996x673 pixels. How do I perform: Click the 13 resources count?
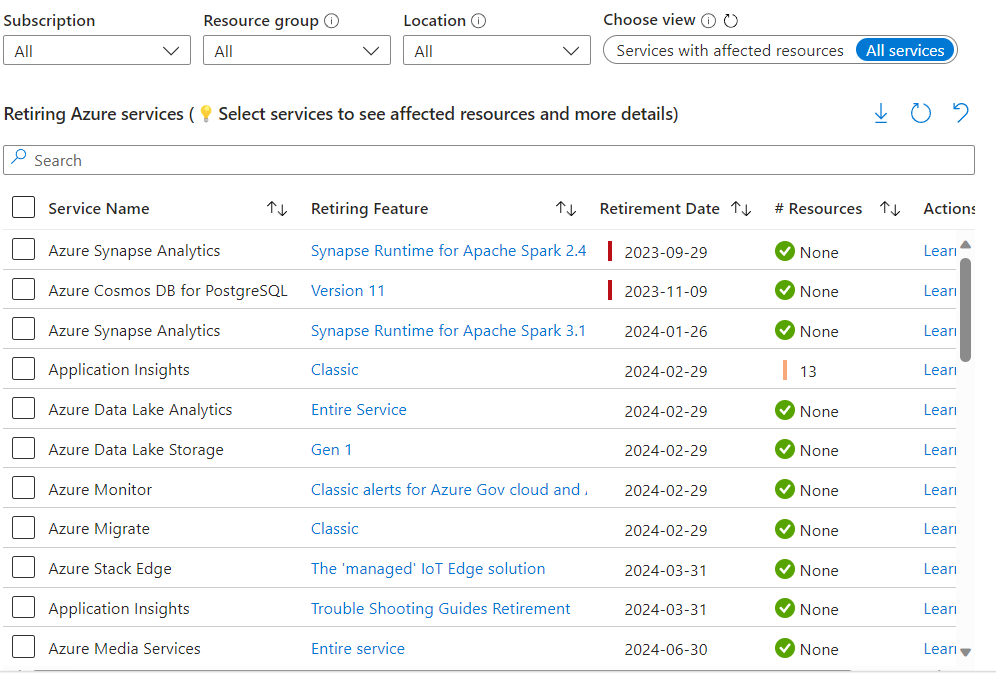[808, 371]
